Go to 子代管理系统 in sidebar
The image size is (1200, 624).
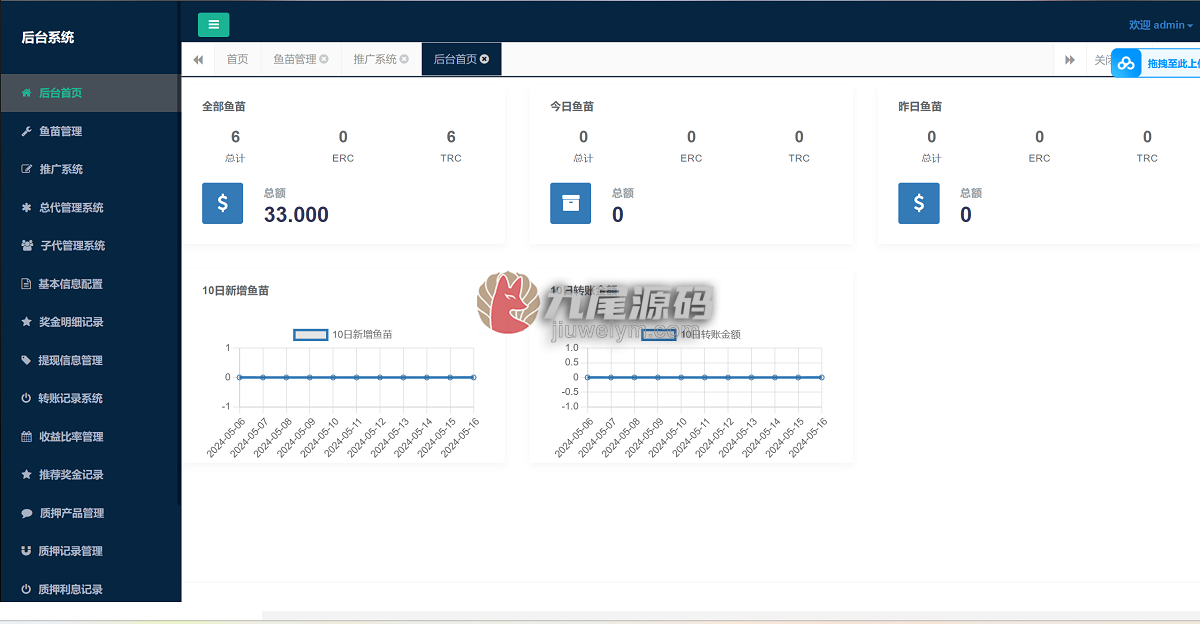tap(90, 245)
